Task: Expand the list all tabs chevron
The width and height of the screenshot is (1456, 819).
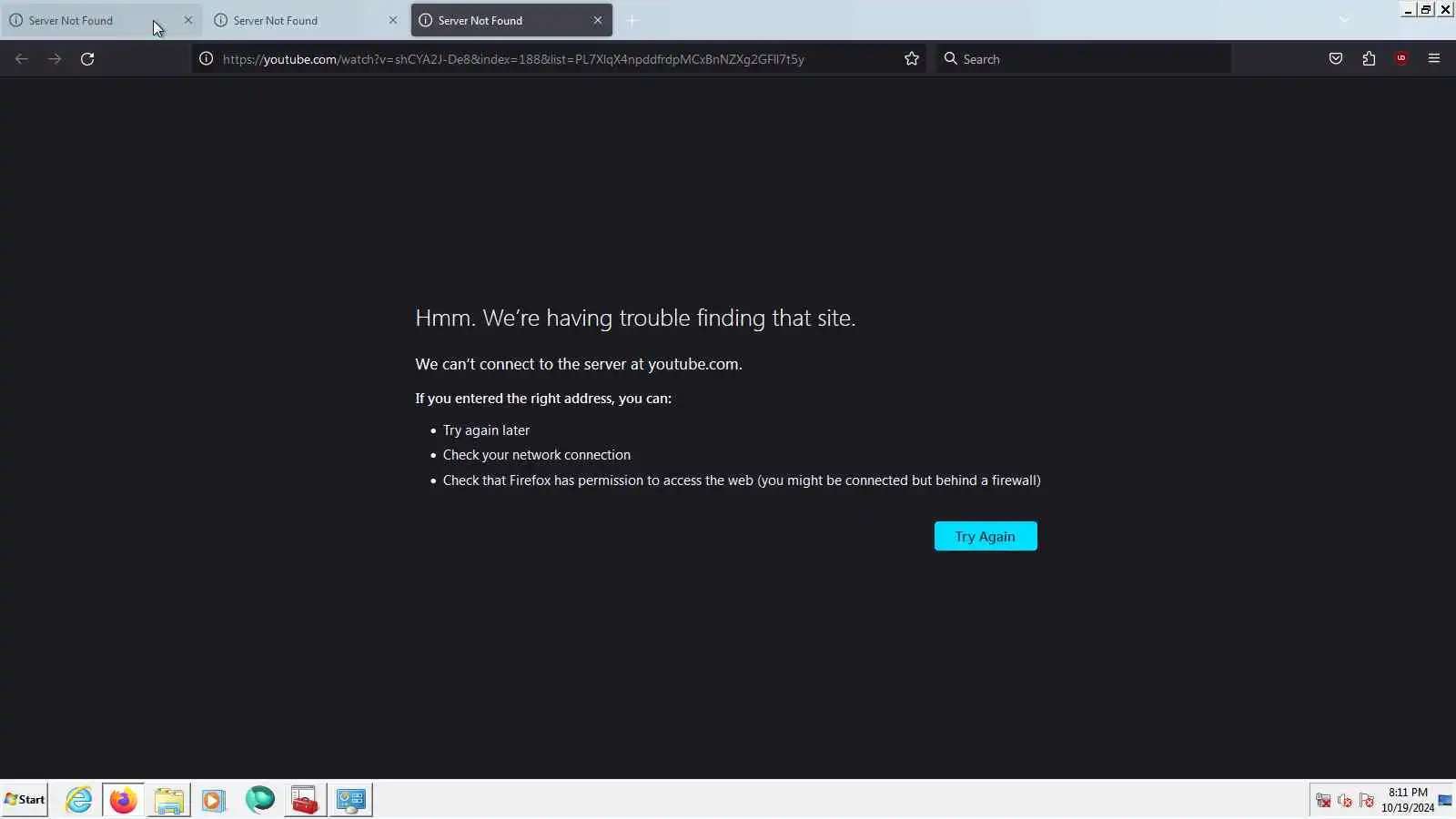Action: (x=1344, y=20)
